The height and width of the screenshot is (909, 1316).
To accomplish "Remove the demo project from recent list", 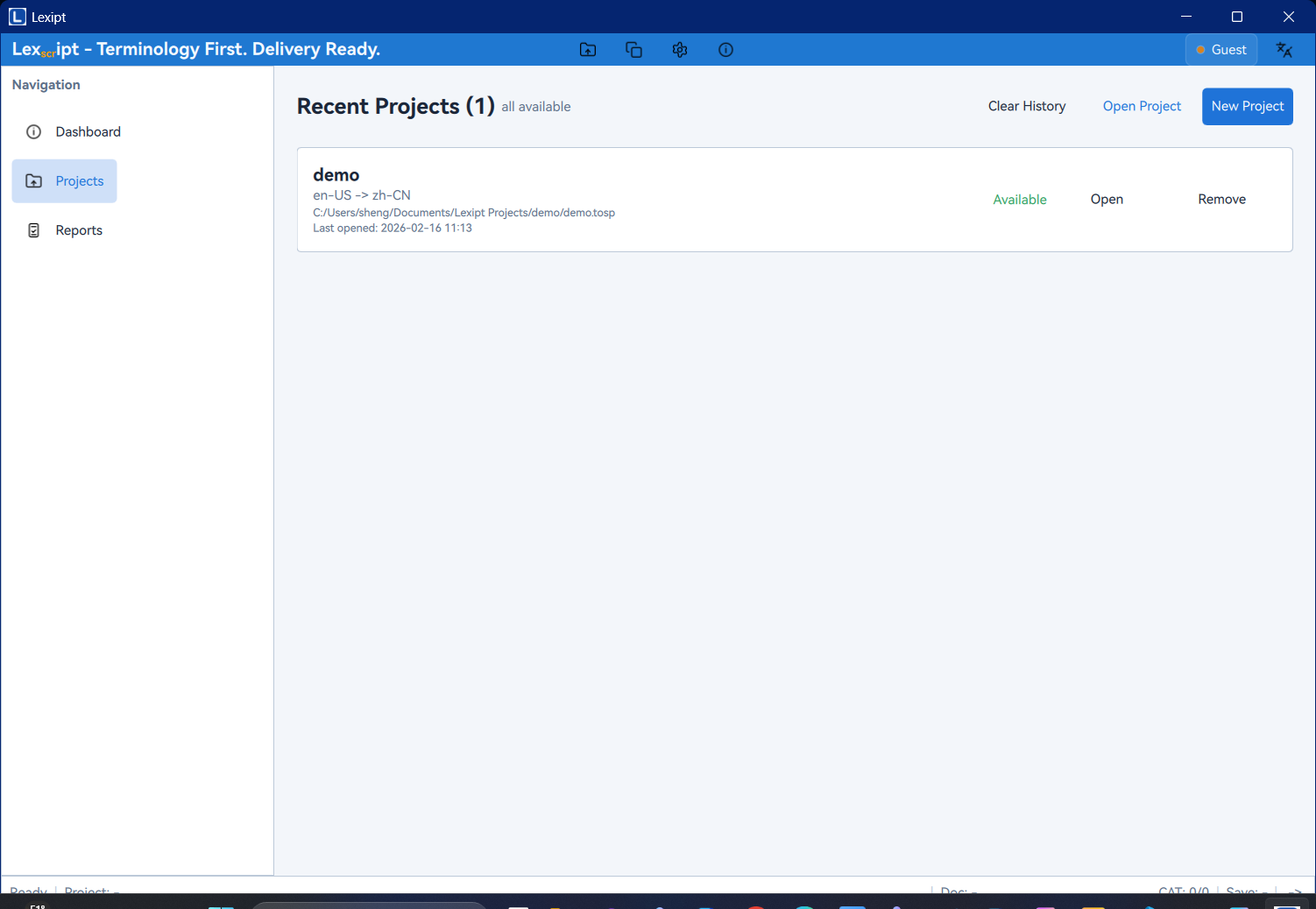I will point(1221,200).
